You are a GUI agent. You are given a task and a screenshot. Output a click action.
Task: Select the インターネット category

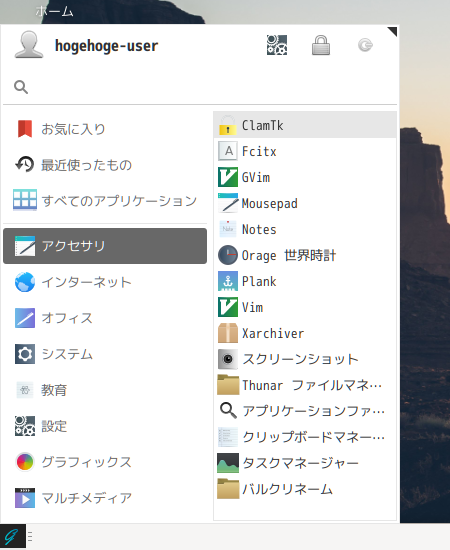(105, 282)
